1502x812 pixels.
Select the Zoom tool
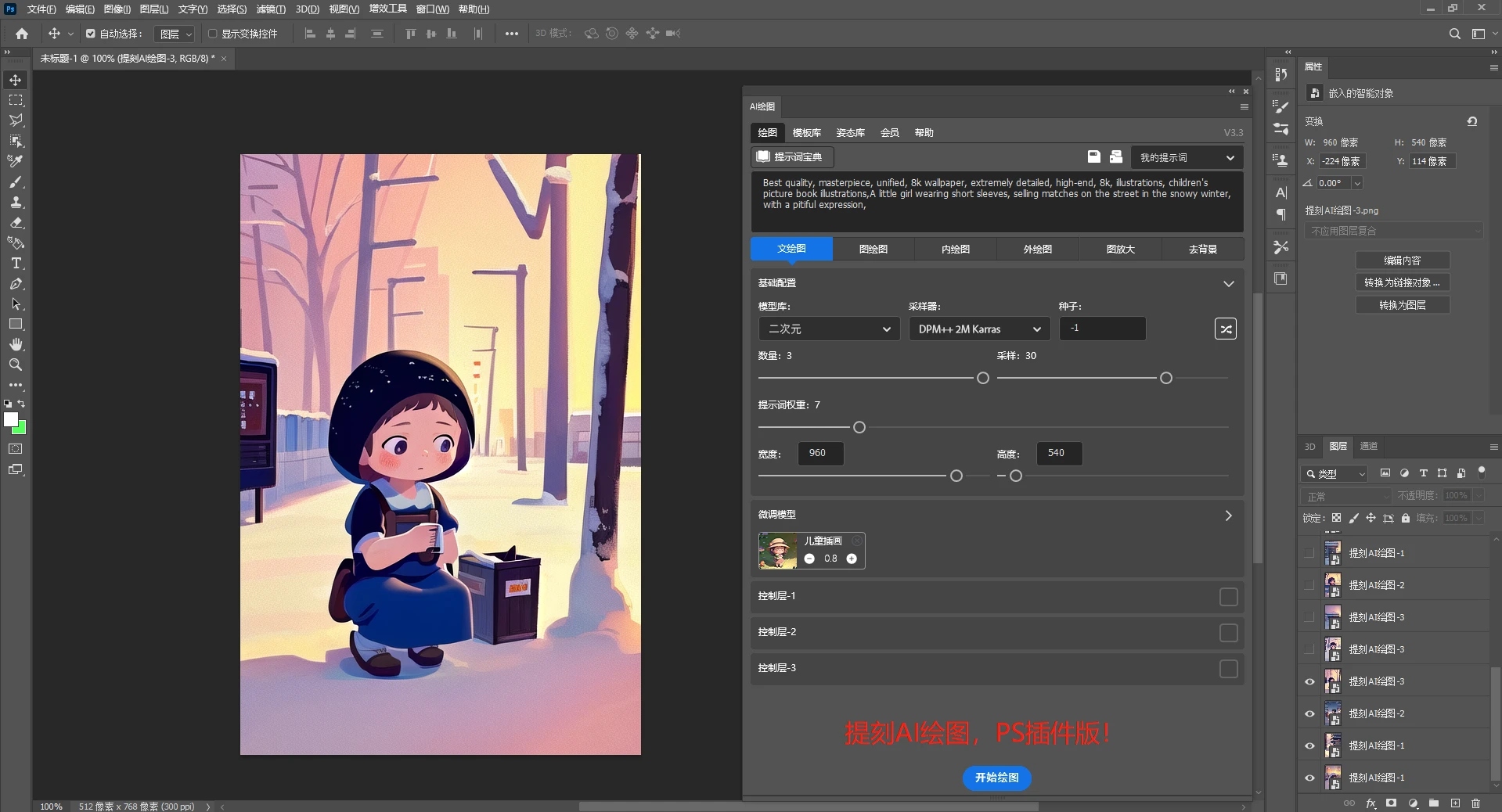point(16,365)
